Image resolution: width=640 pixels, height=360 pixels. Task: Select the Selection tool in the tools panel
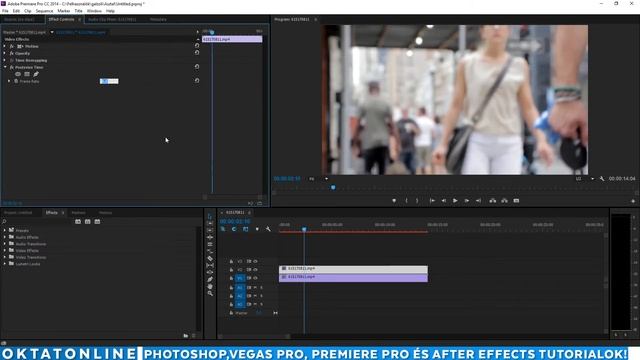coord(210,216)
